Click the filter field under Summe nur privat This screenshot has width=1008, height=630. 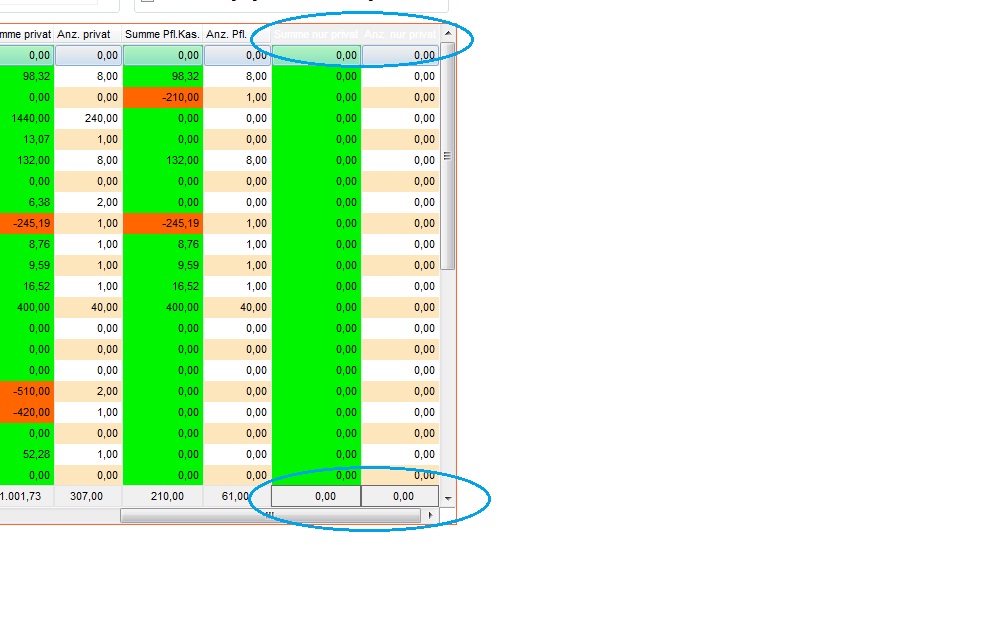point(316,55)
